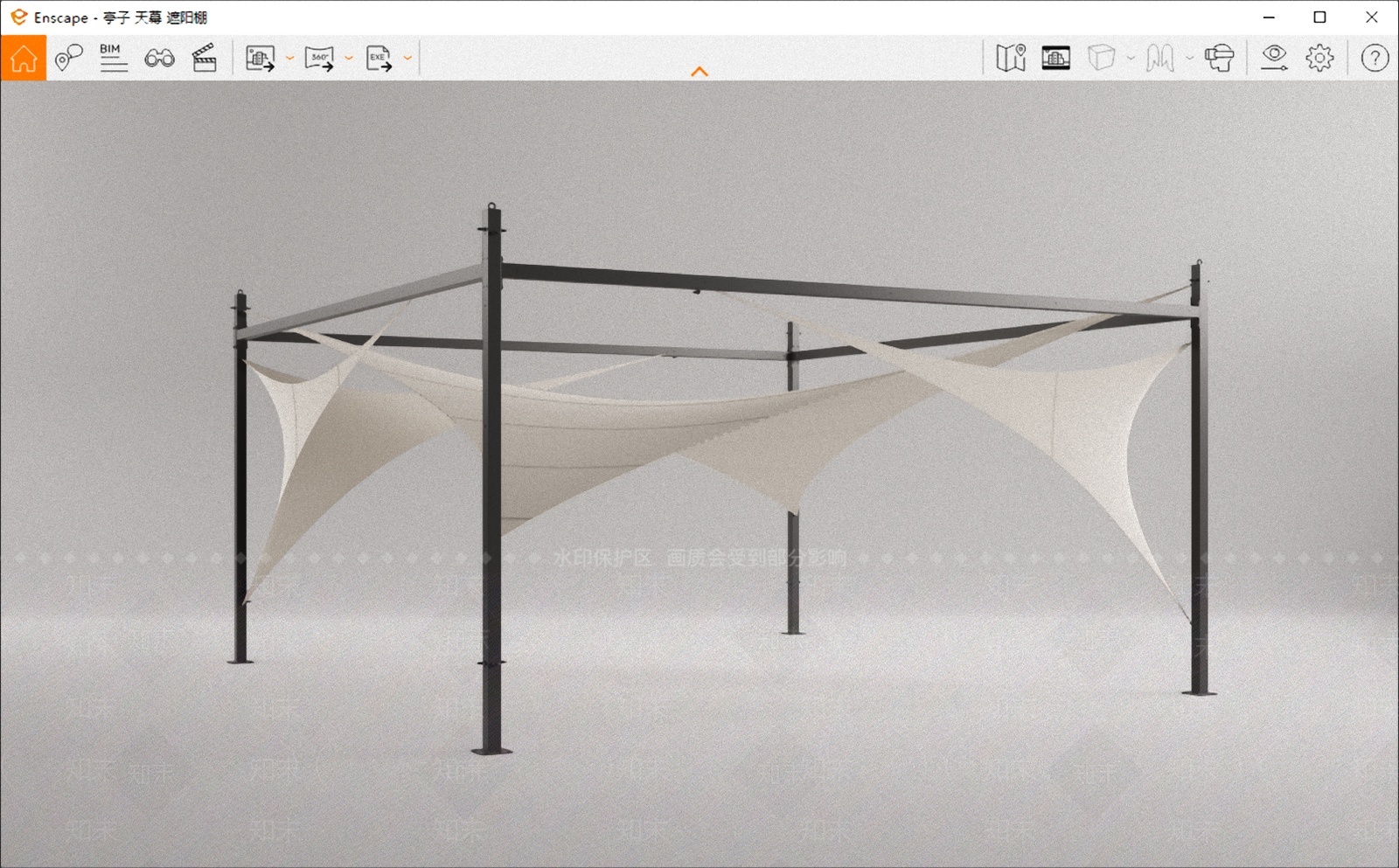The height and width of the screenshot is (868, 1399).
Task: Click the orange Home button
Action: coord(24,59)
